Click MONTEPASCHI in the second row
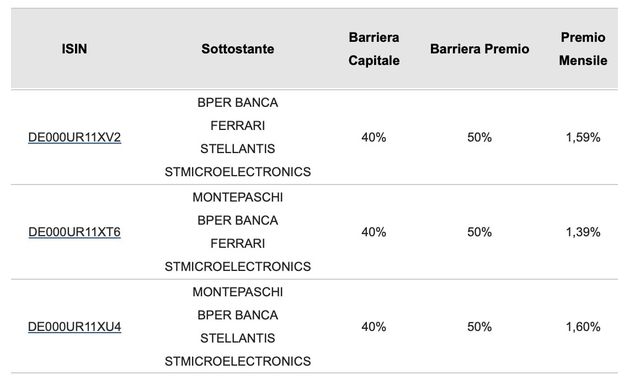This screenshot has height=380, width=640. pyautogui.click(x=238, y=197)
